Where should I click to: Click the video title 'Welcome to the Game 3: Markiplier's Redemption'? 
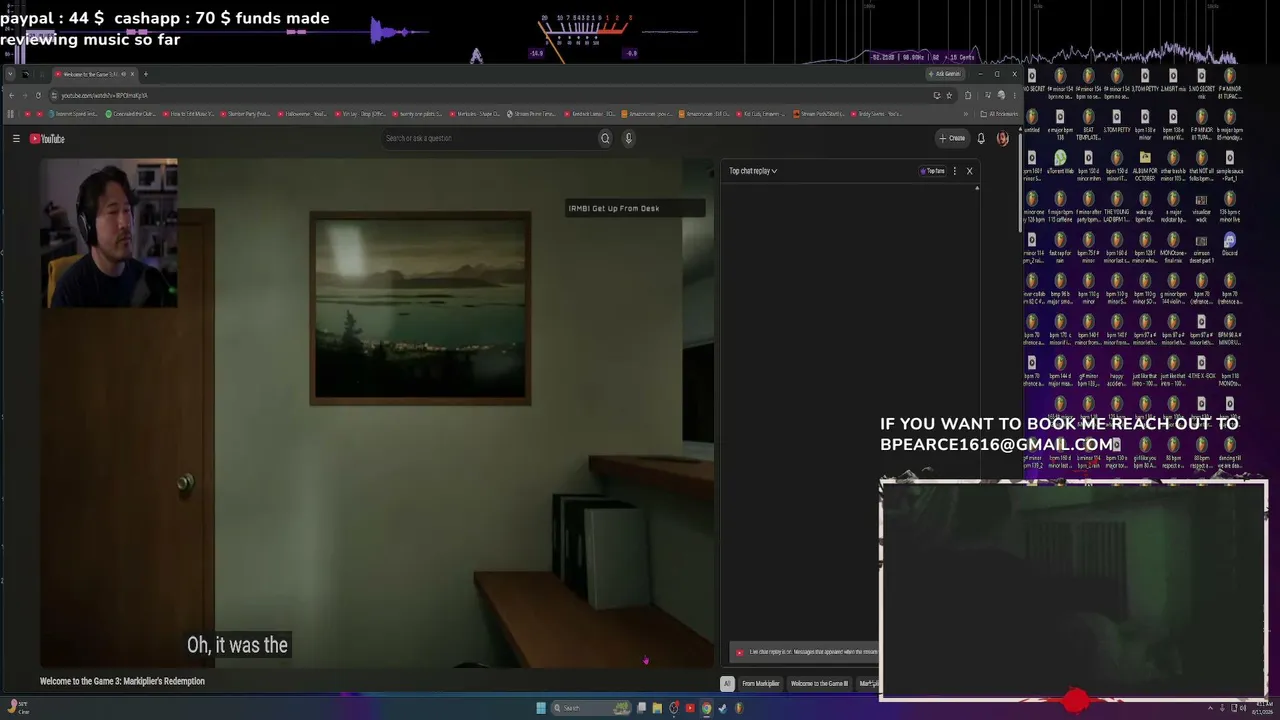pyautogui.click(x=122, y=681)
